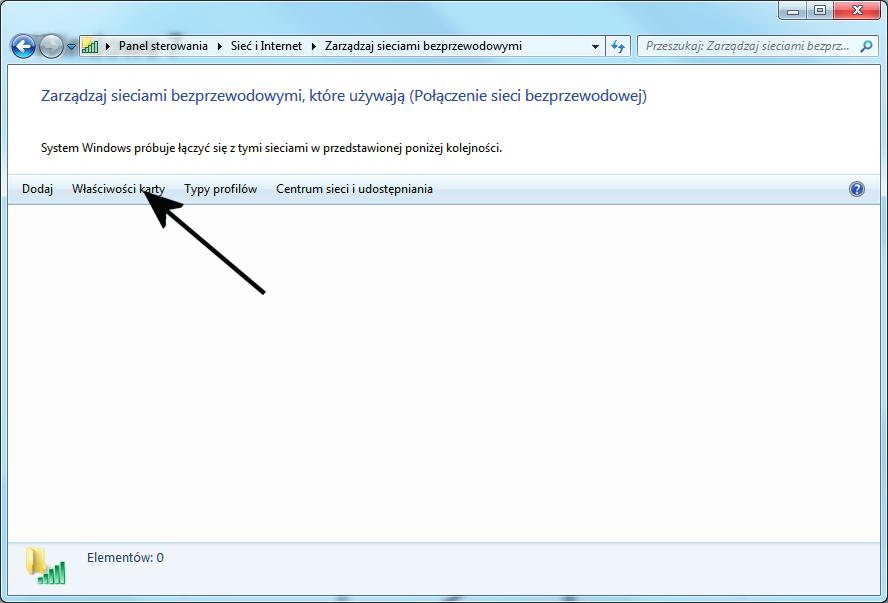Click Dodaj to add a wireless network
The image size is (888, 603).
point(37,189)
